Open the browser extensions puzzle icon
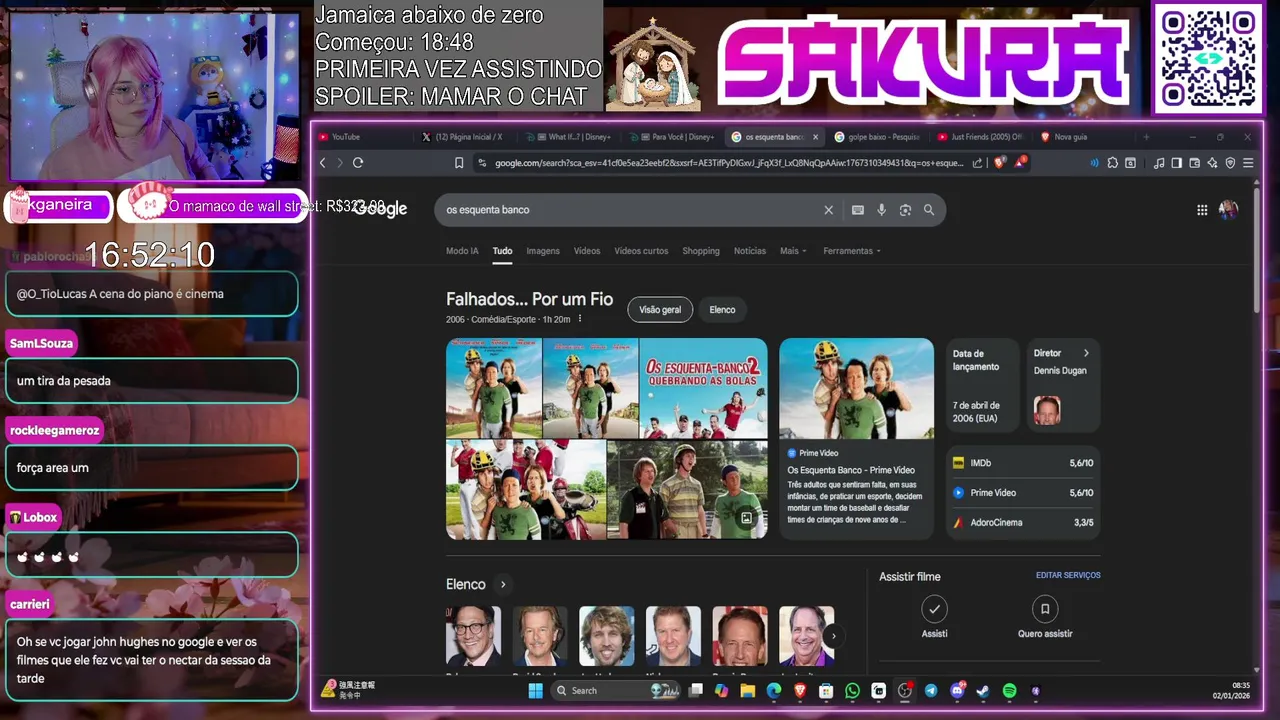Image resolution: width=1280 pixels, height=720 pixels. [1112, 163]
